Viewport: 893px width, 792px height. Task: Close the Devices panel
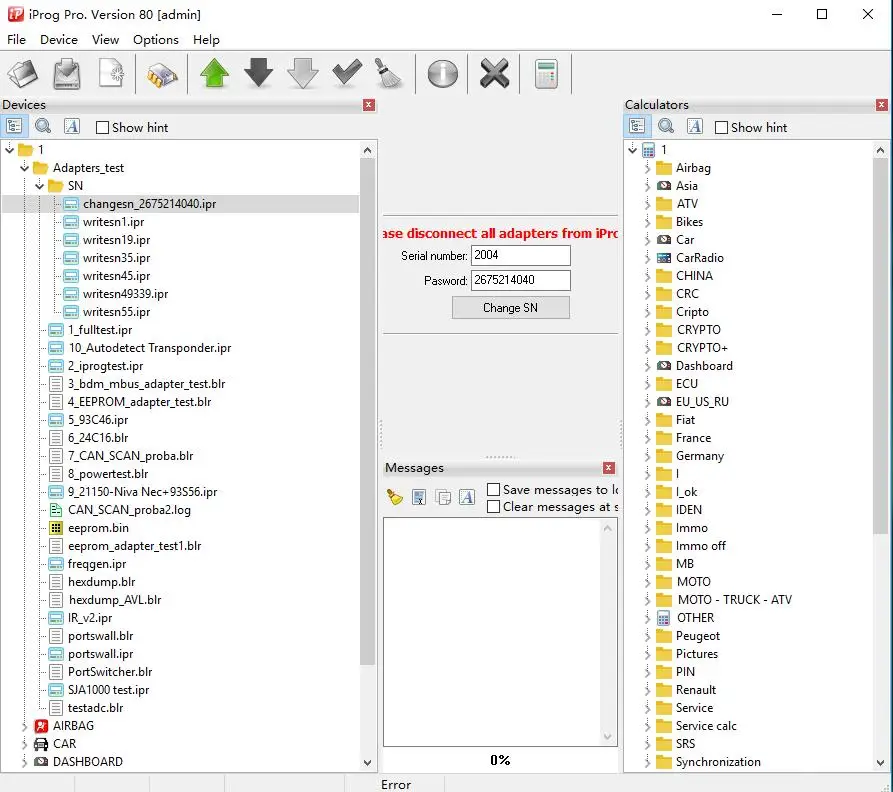pos(368,105)
